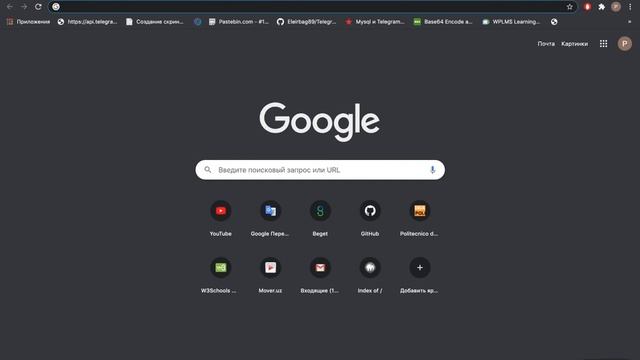Open the Eleirbag89/Telegr... GitHub bookmark
640x360 pixels.
point(307,22)
